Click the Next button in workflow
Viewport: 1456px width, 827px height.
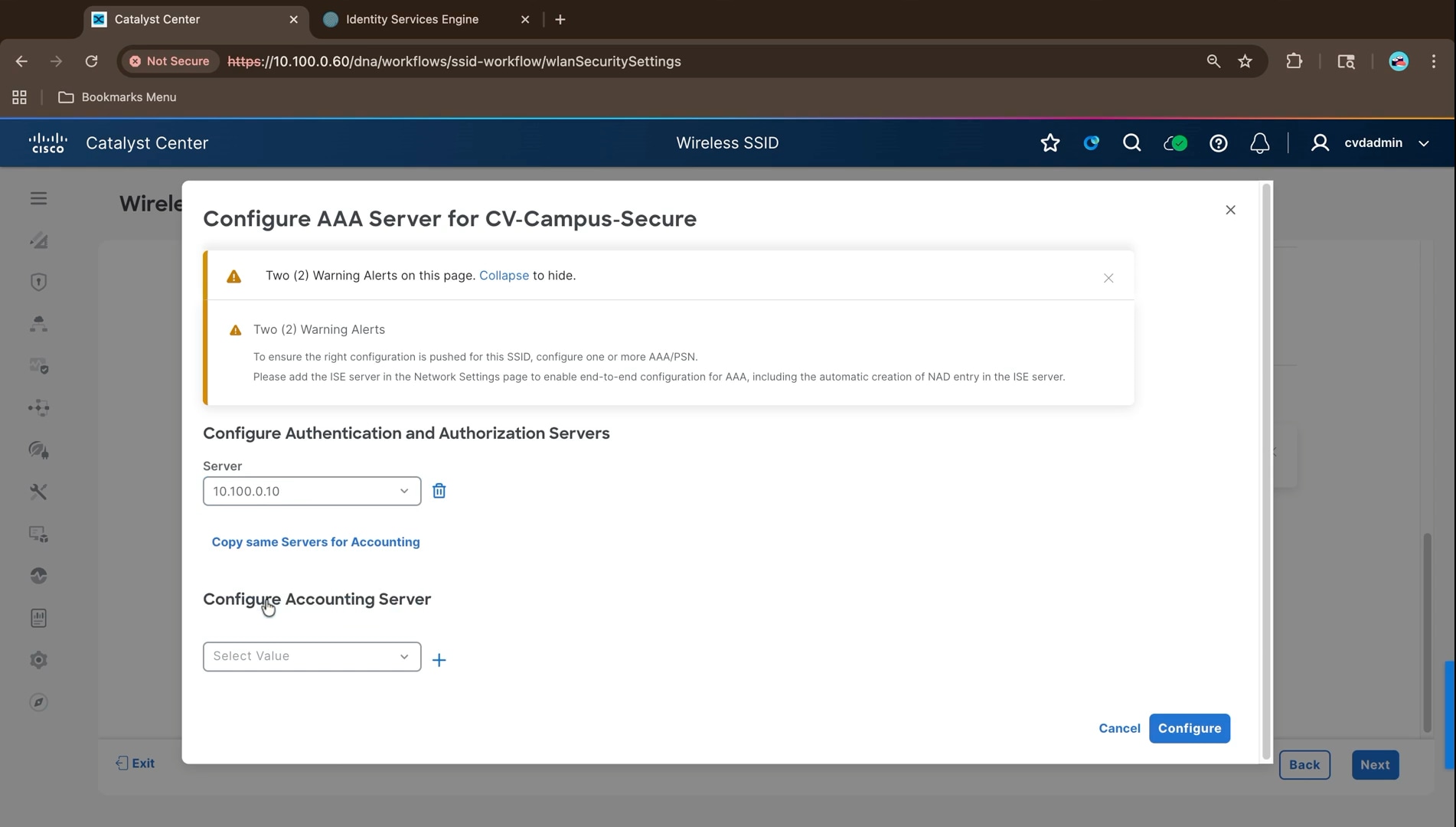(x=1375, y=765)
